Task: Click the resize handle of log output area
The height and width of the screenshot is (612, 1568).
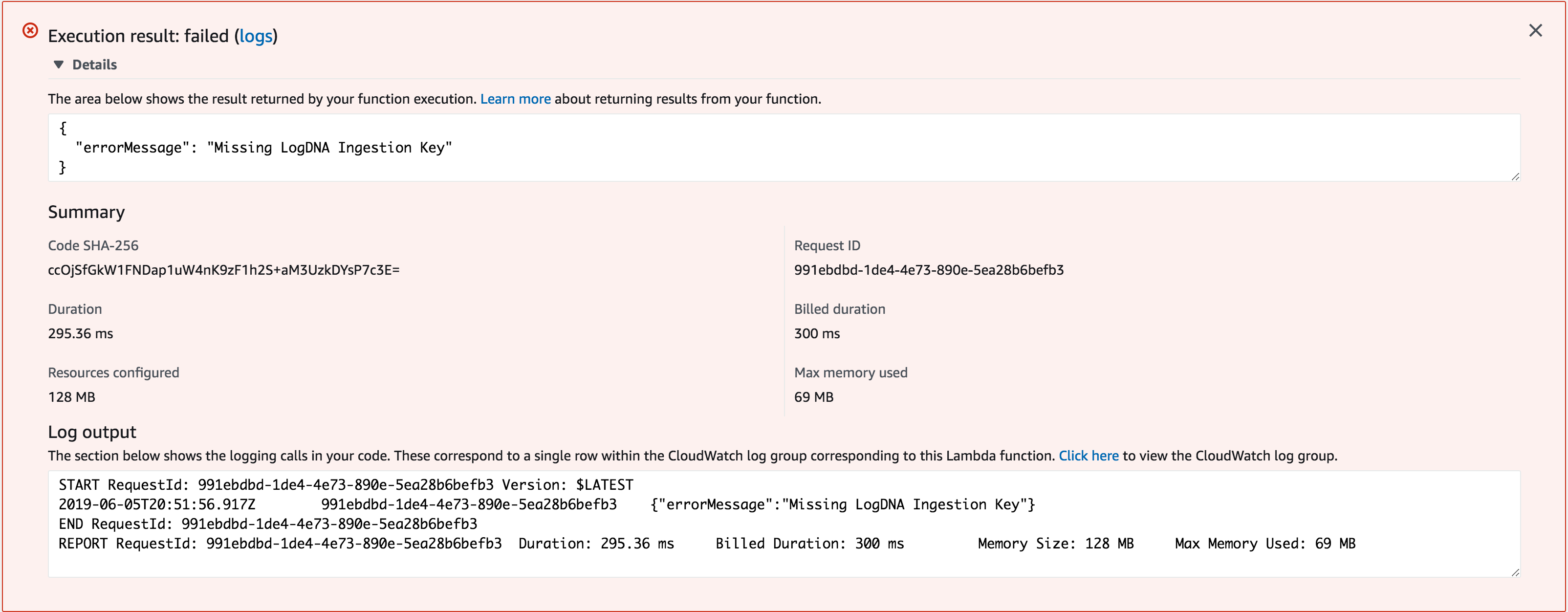Action: 1515,572
